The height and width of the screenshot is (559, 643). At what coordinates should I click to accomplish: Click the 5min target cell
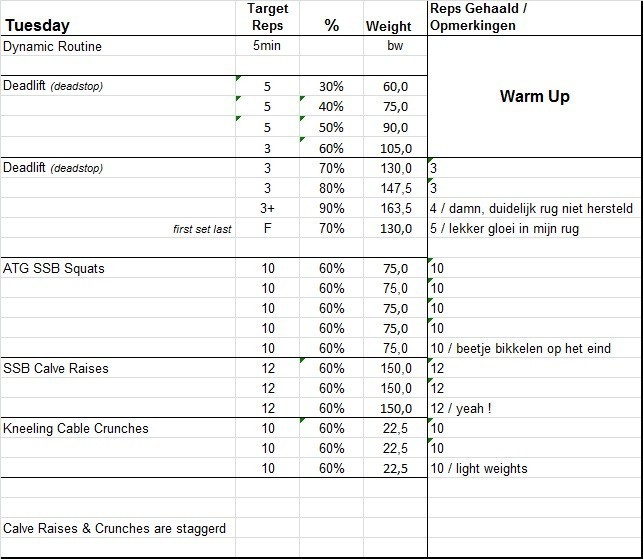click(267, 46)
